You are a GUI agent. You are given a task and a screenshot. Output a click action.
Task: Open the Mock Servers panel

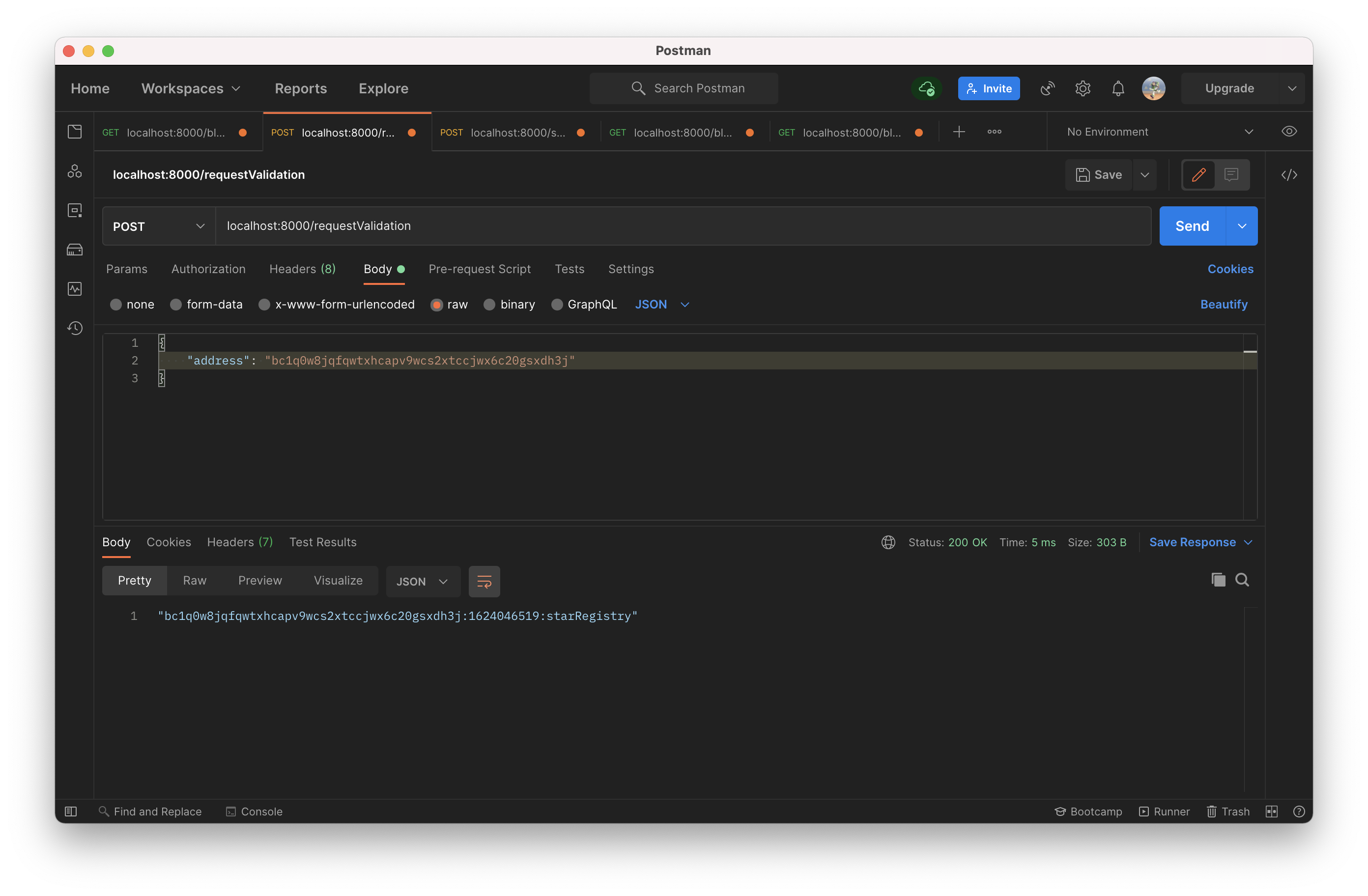pos(75,250)
